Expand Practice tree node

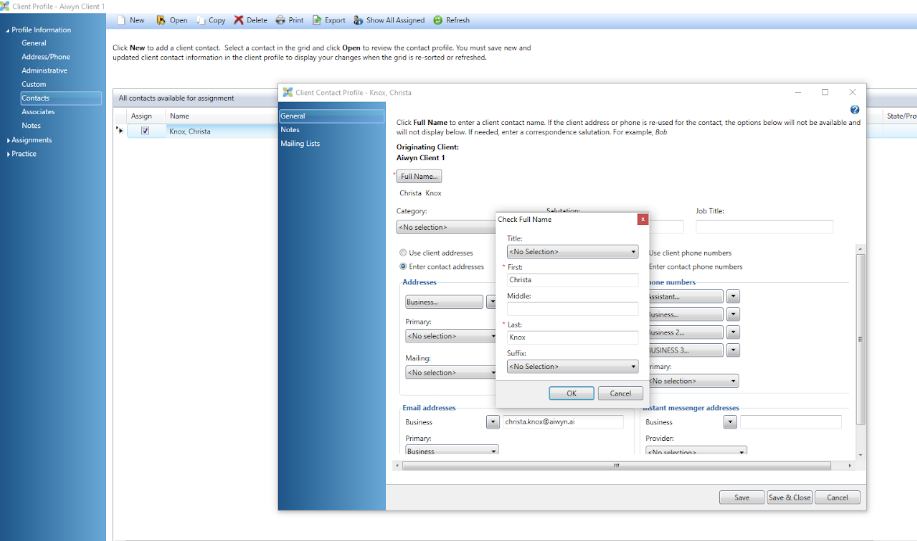[8, 154]
